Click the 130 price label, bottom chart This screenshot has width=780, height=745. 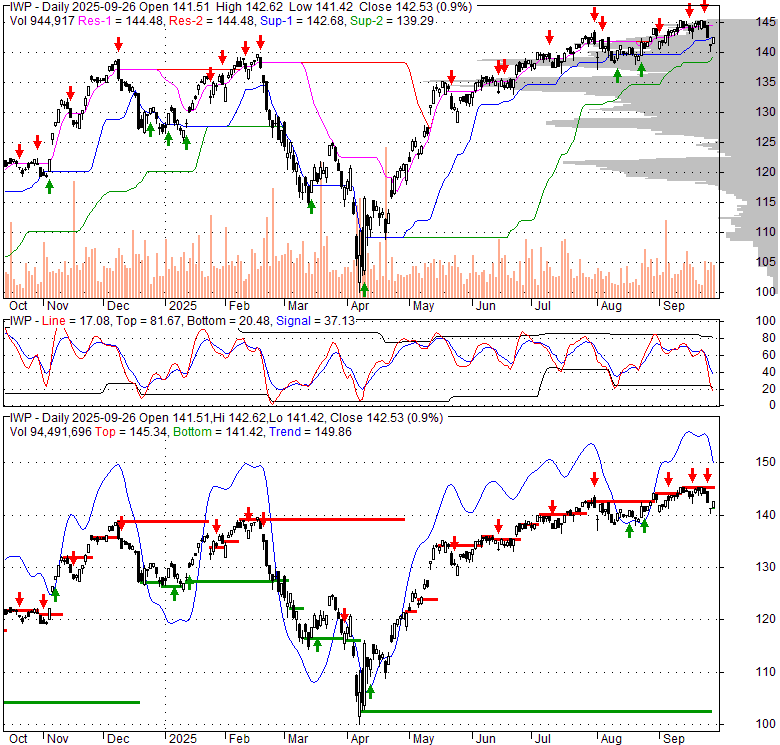[765, 567]
